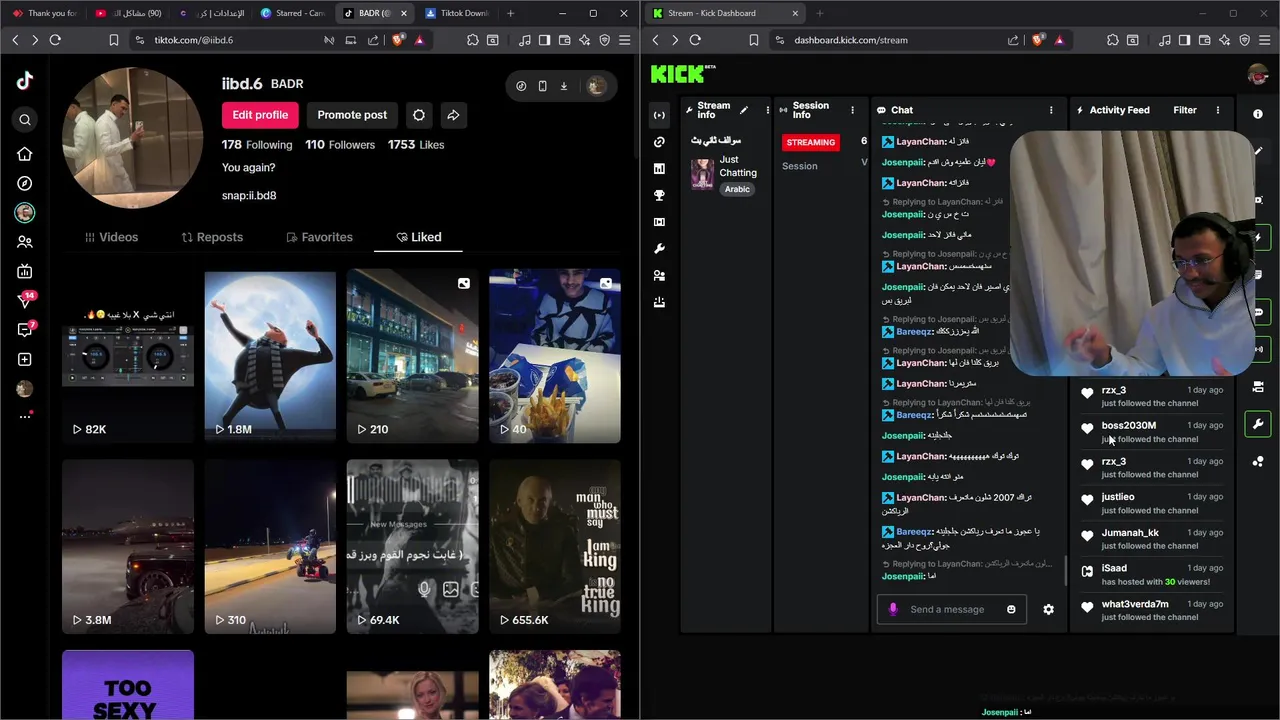Screen dimensions: 1280x720
Task: Click the TikTok Upload plus icon
Action: [x=25, y=359]
